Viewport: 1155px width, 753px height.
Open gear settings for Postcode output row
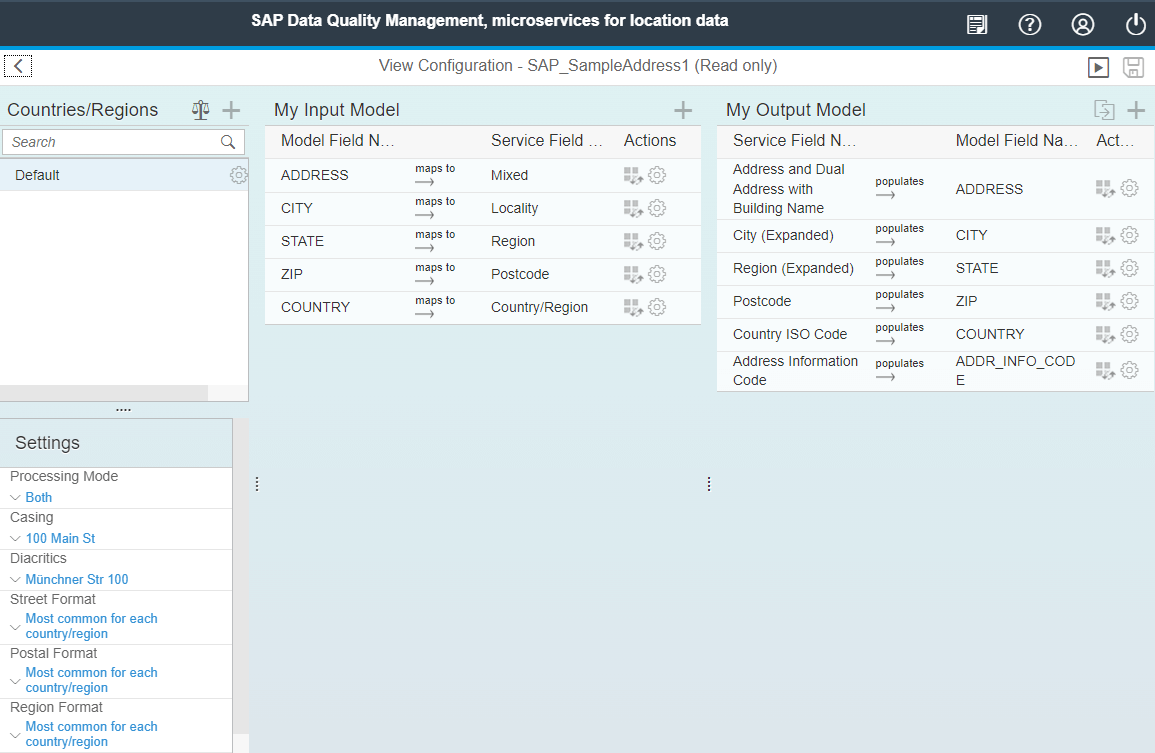click(1129, 301)
